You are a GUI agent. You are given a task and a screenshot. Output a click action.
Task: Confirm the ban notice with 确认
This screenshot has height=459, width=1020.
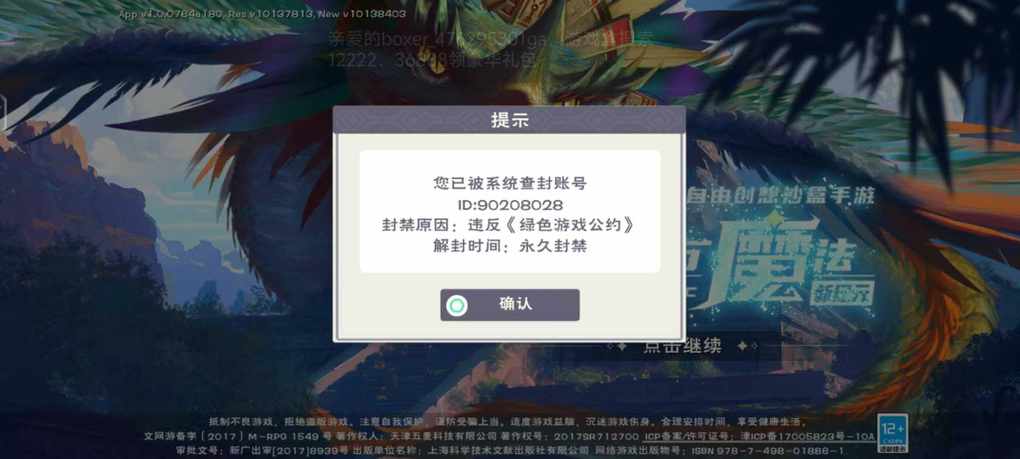[x=510, y=305]
